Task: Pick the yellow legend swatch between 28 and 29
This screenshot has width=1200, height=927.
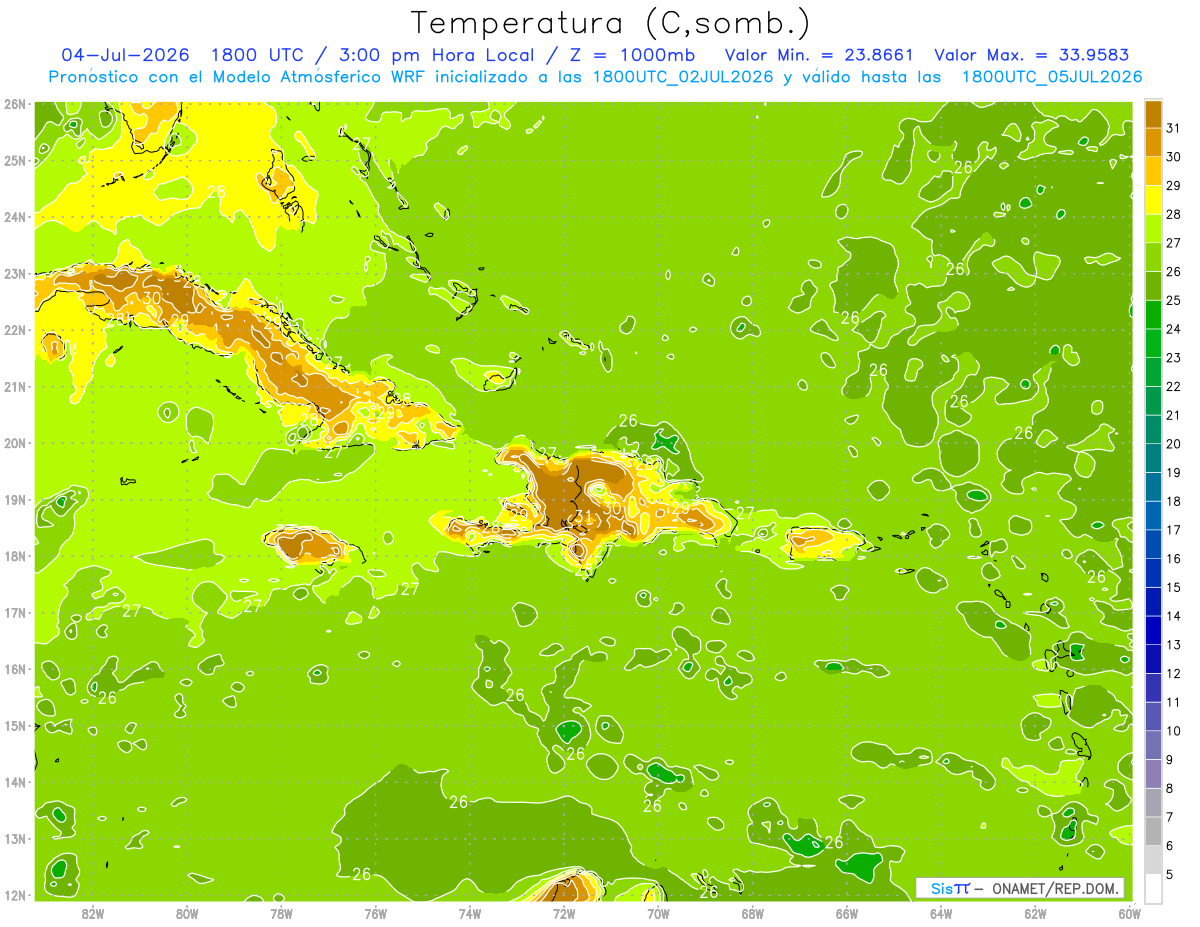Action: click(x=1153, y=199)
